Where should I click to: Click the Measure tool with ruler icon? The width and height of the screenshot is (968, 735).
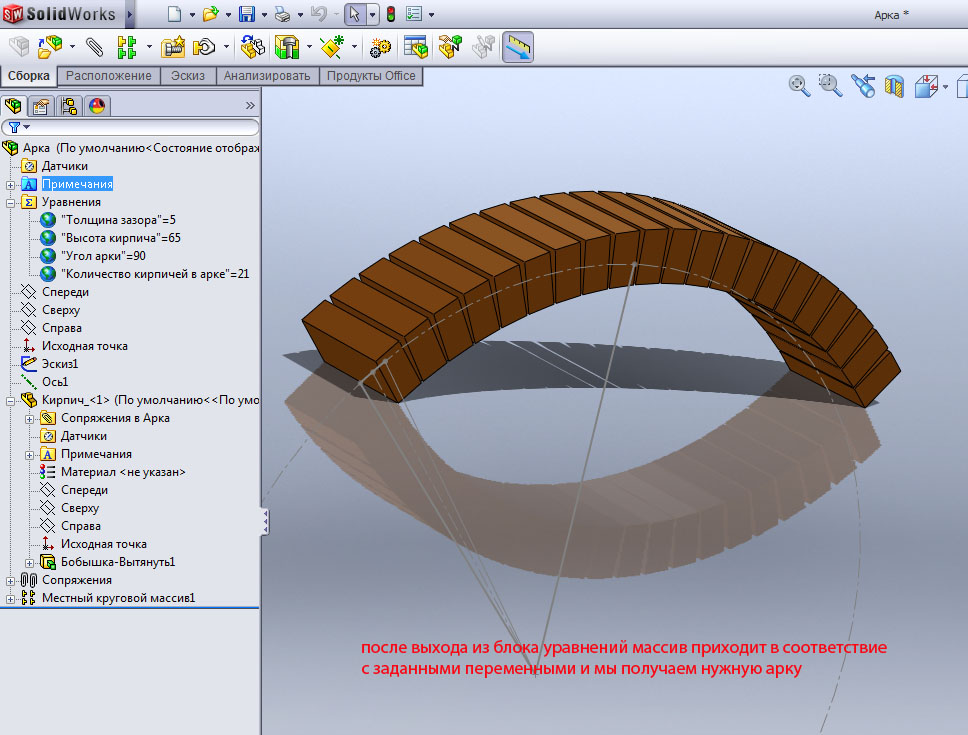[518, 47]
